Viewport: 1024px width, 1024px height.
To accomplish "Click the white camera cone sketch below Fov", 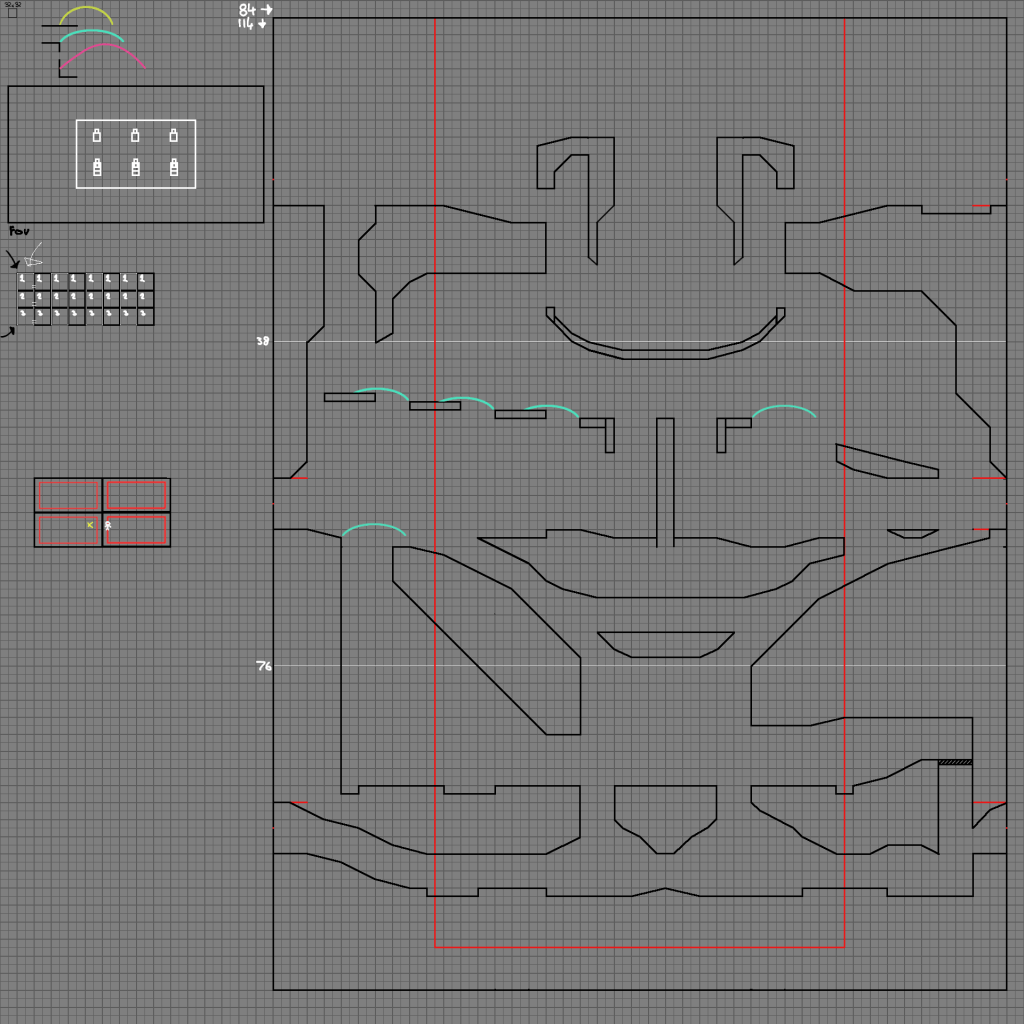I will pyautogui.click(x=34, y=255).
